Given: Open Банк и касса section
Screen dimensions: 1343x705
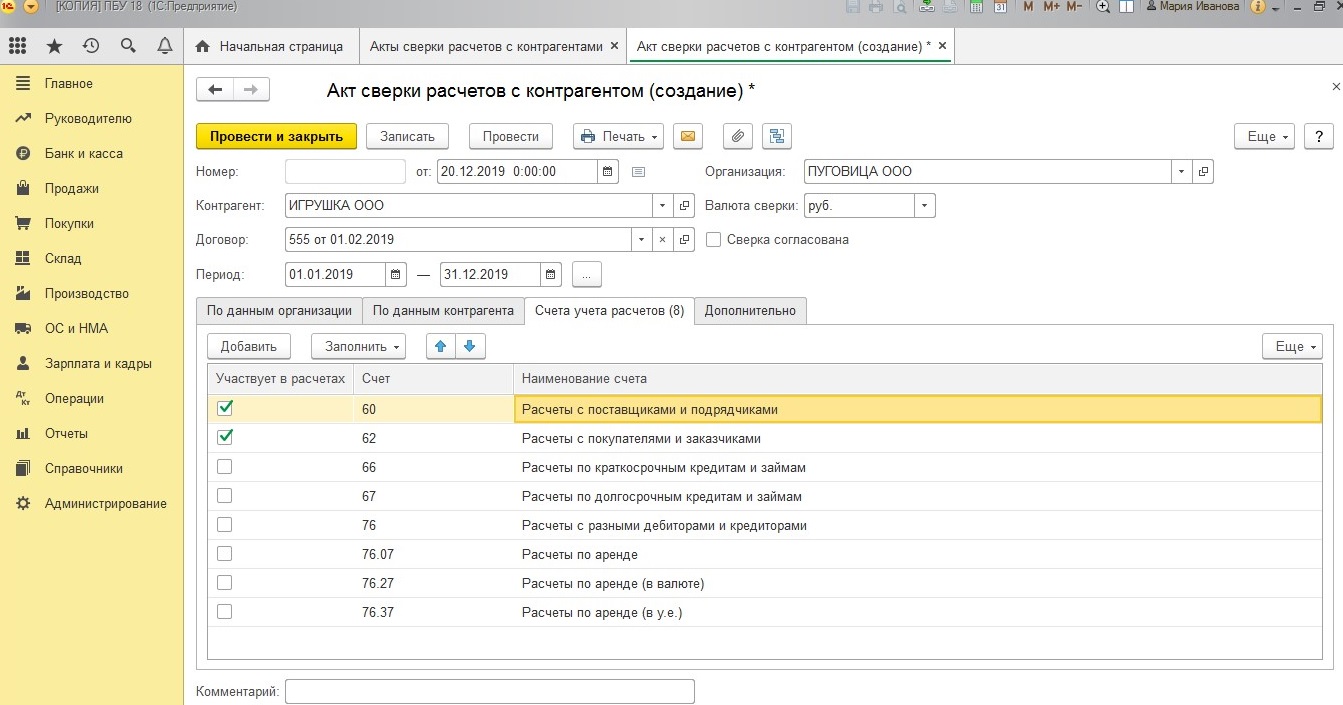Looking at the screenshot, I should pos(83,154).
